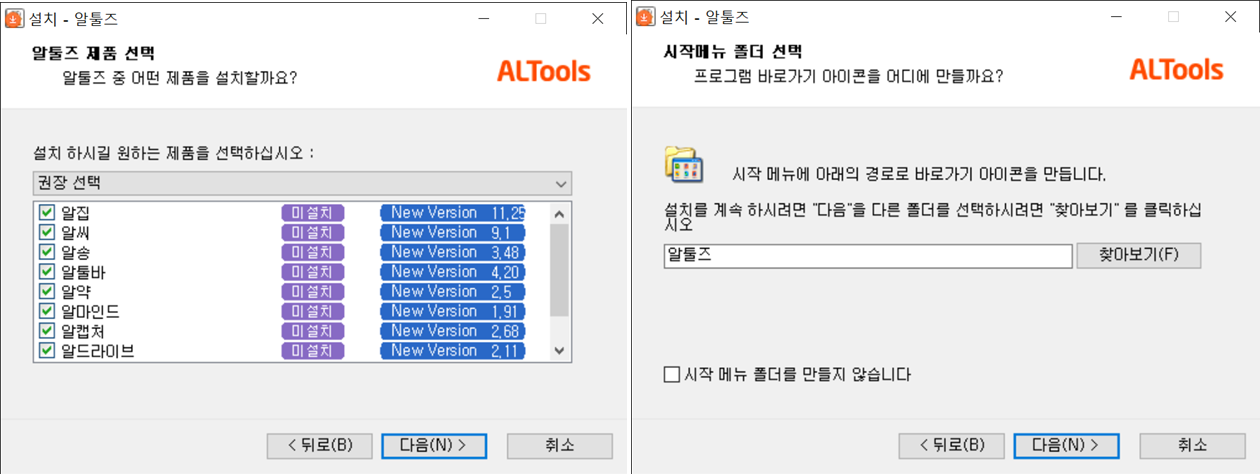
Task: Deselect the 알마인드 checkbox
Action: click(46, 311)
